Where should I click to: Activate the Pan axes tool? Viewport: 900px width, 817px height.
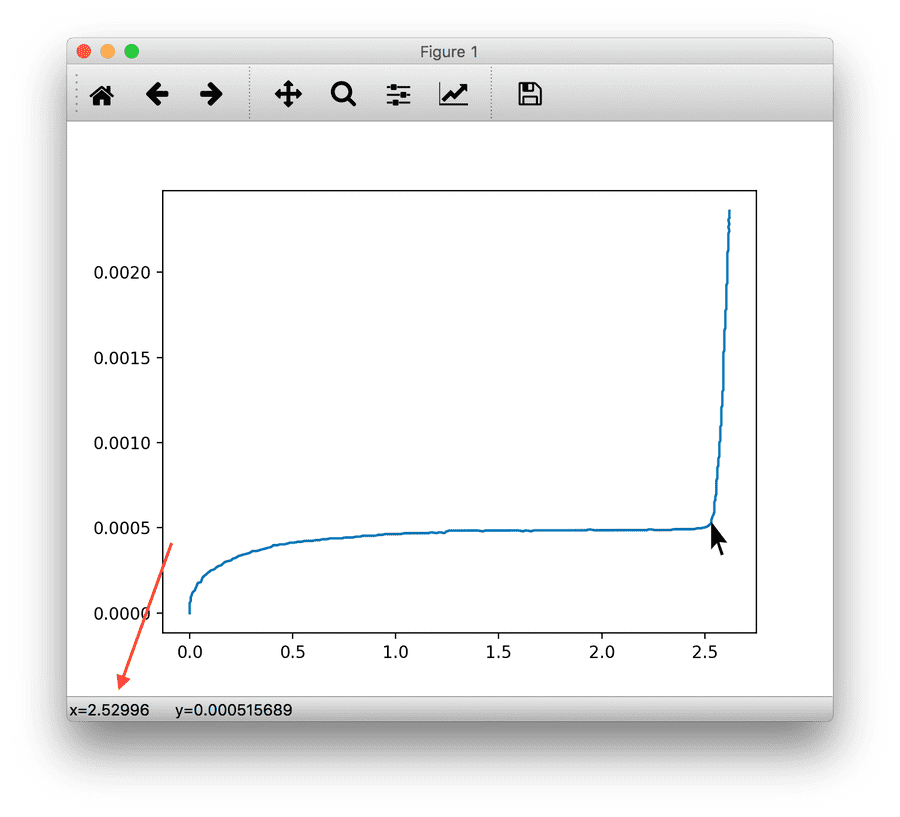click(288, 95)
